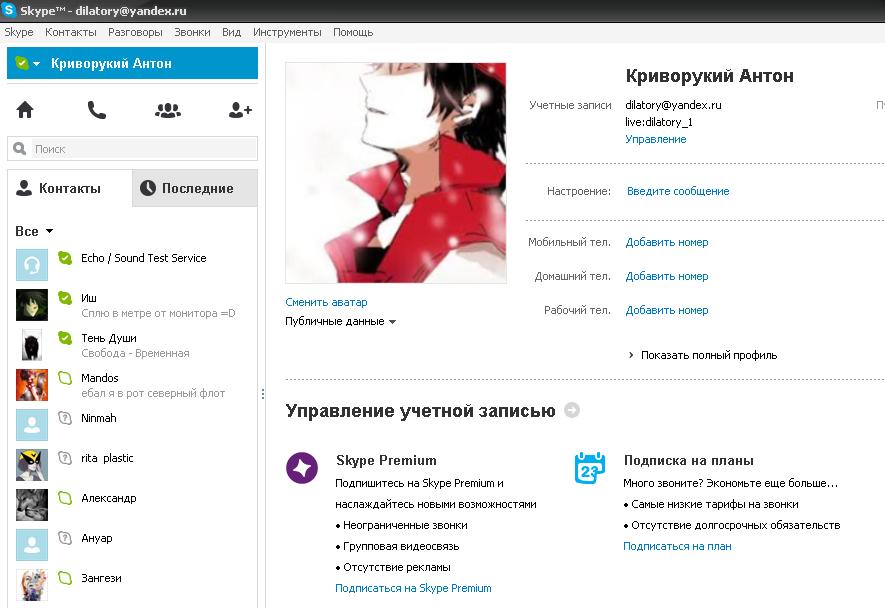Add a work phone number link
The width and height of the screenshot is (885, 608).
click(x=667, y=310)
